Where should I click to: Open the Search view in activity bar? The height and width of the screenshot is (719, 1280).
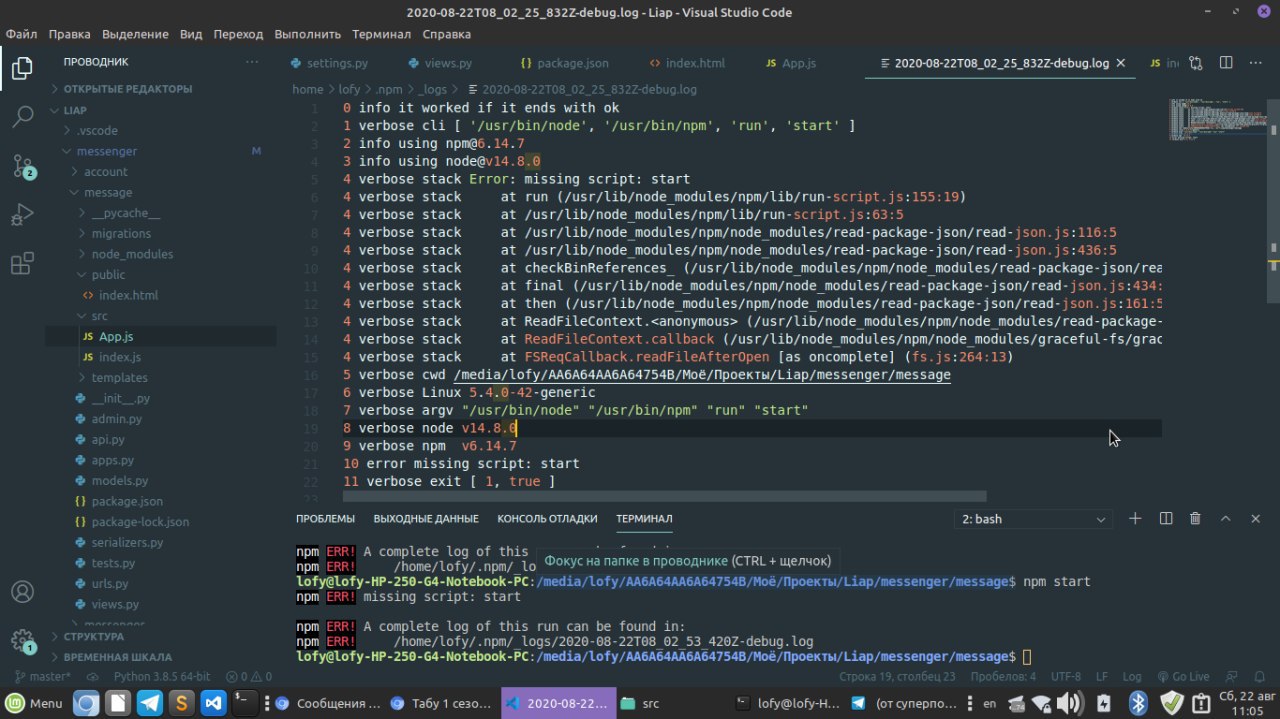click(x=22, y=117)
